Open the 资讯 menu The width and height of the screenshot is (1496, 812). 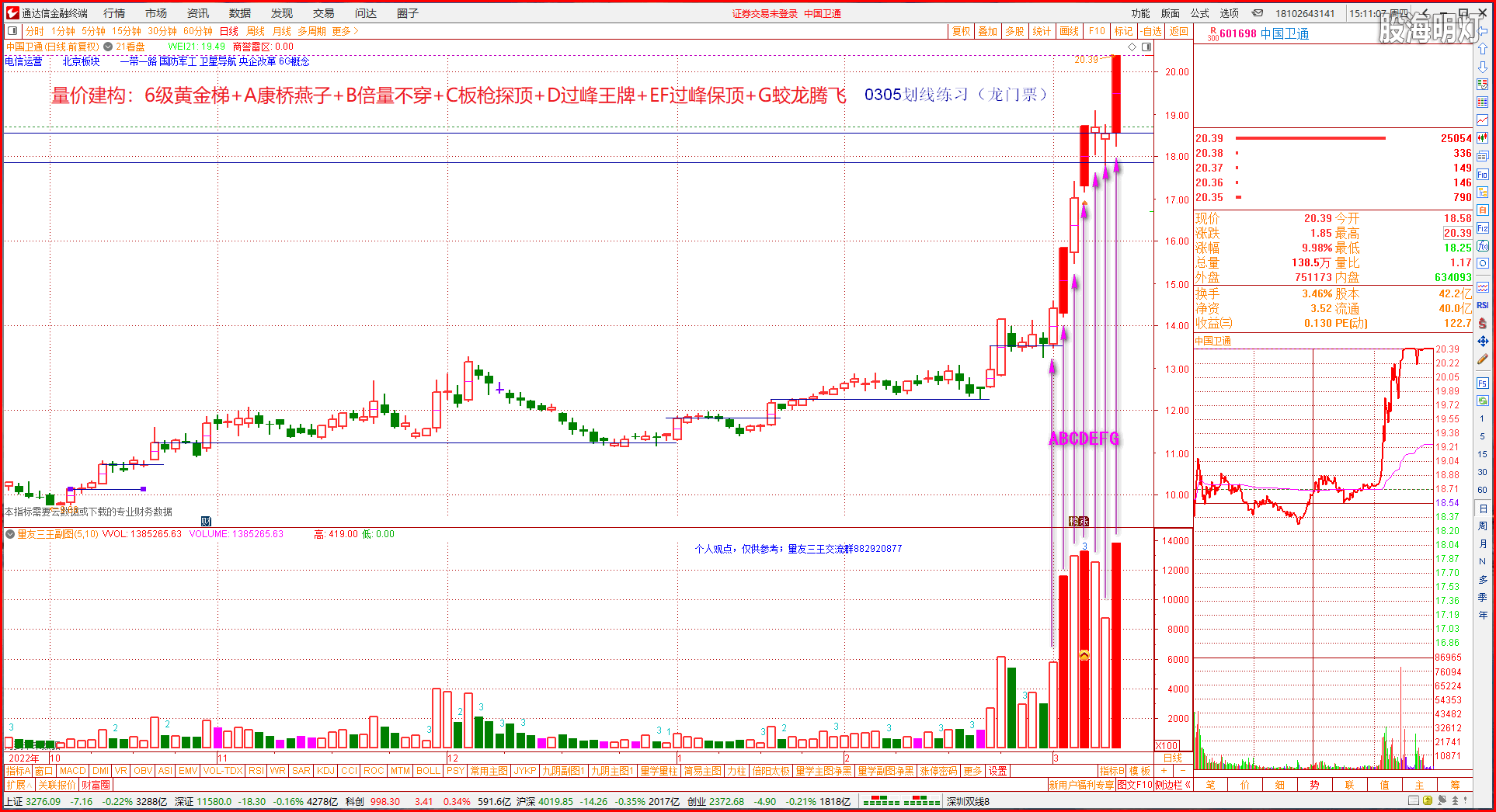pyautogui.click(x=198, y=13)
